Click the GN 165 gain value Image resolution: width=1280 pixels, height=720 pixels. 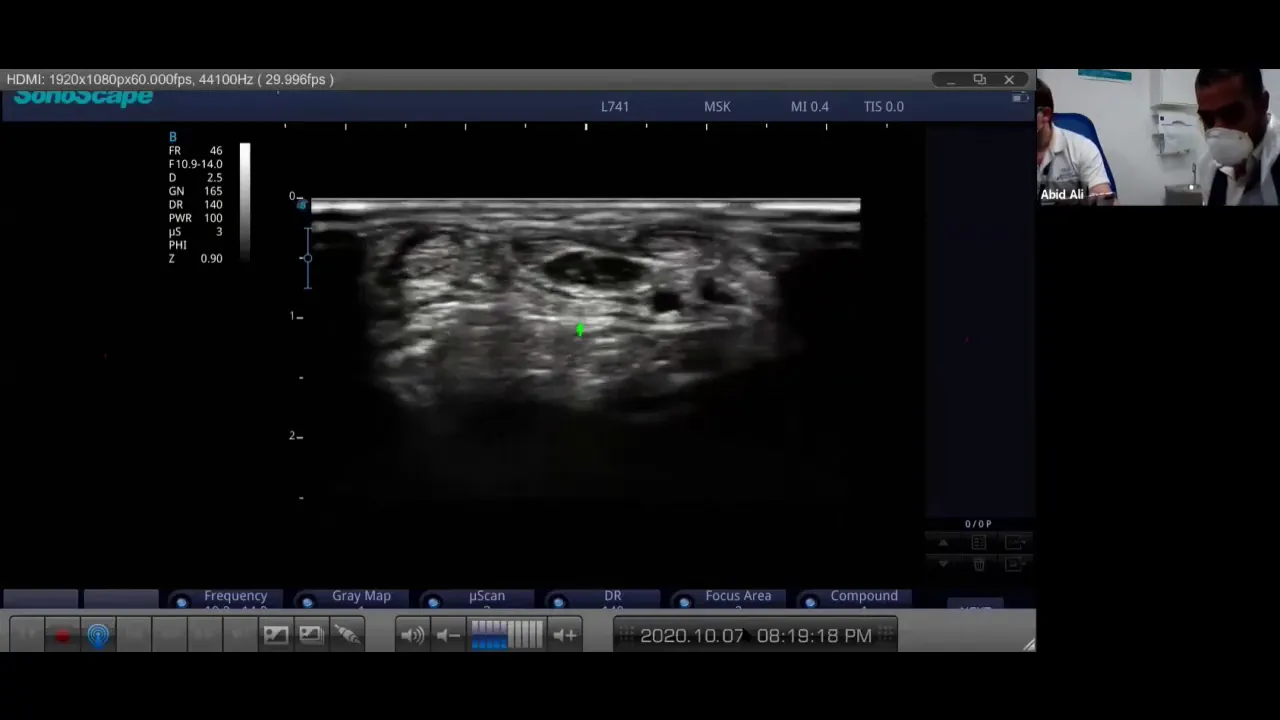tap(196, 191)
